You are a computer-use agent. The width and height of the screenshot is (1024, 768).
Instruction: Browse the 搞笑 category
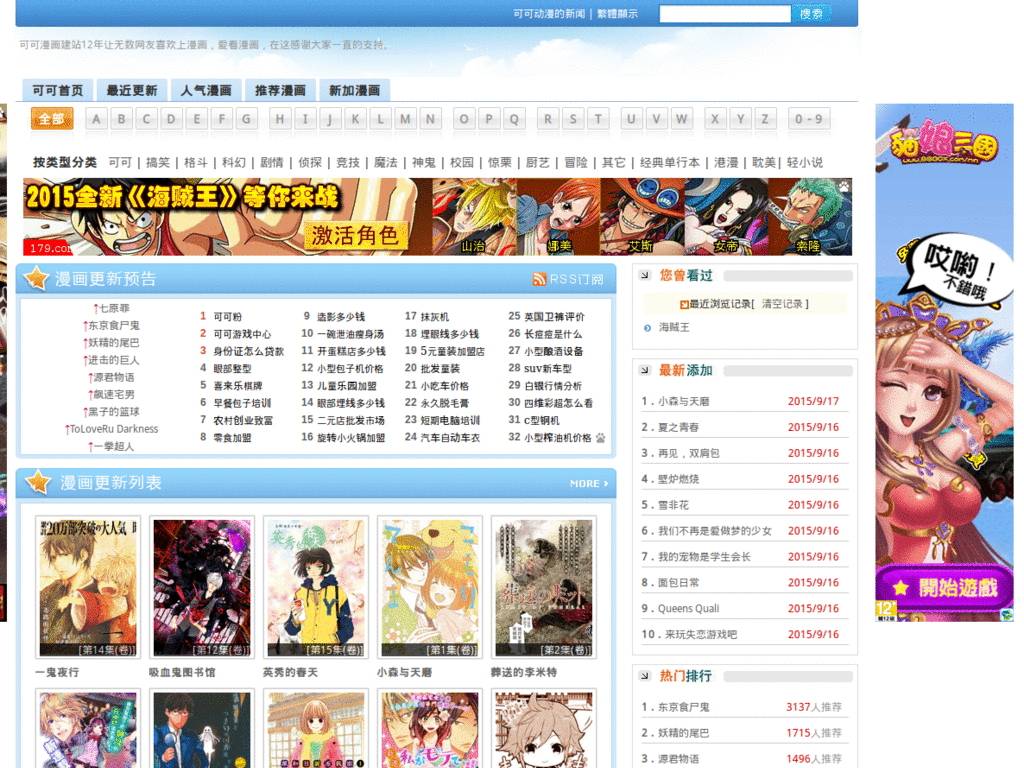[x=157, y=162]
